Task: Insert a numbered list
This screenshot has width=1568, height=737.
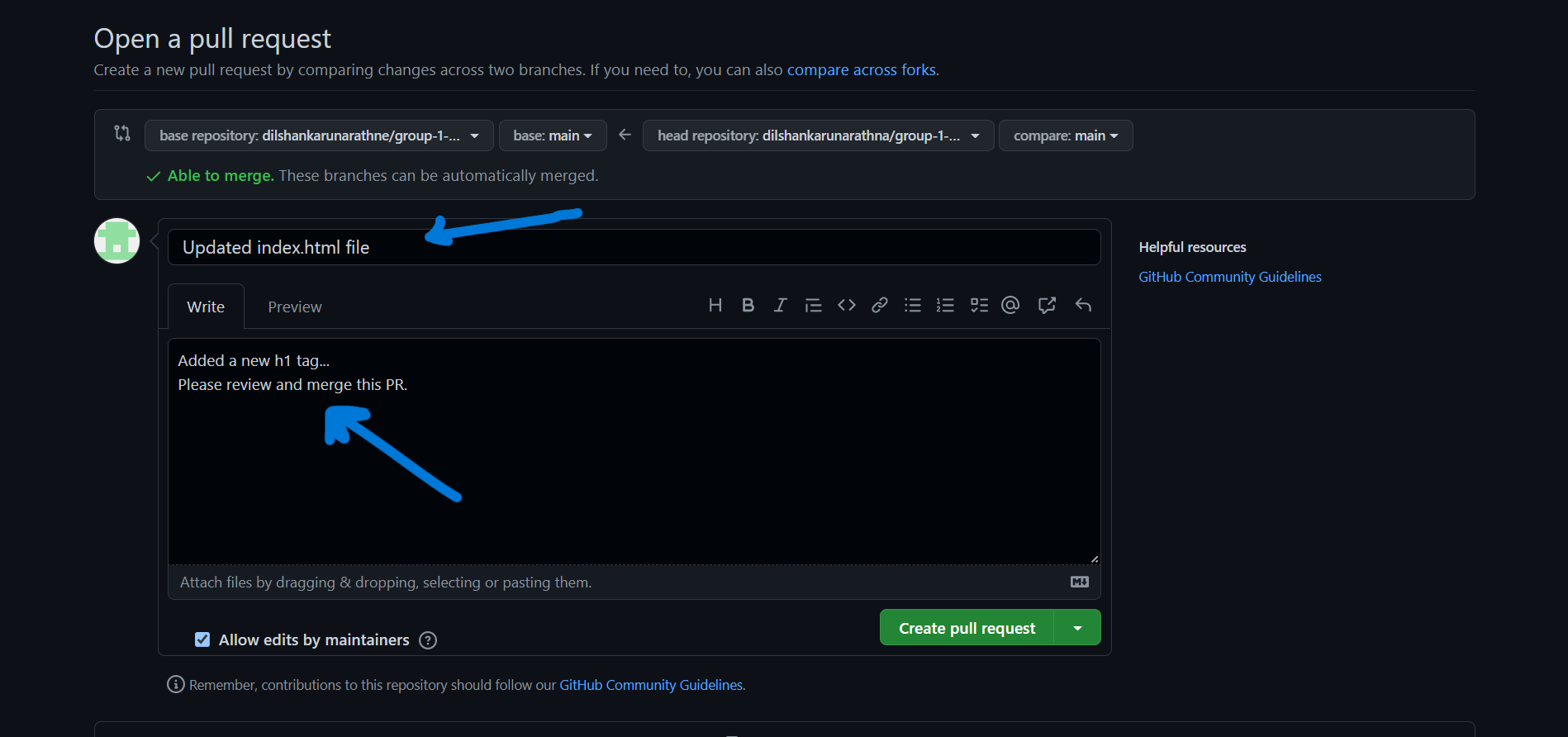Action: [x=945, y=306]
